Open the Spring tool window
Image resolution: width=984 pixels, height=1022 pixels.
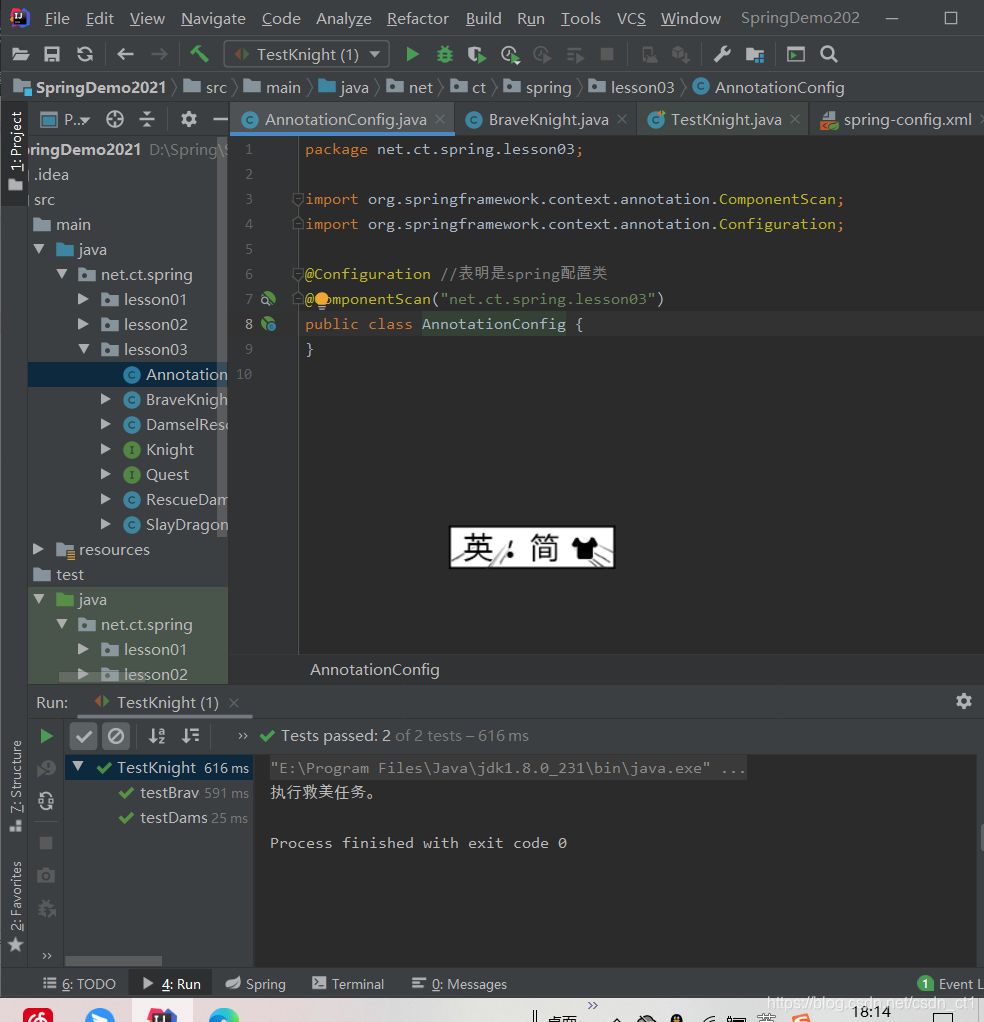click(255, 984)
